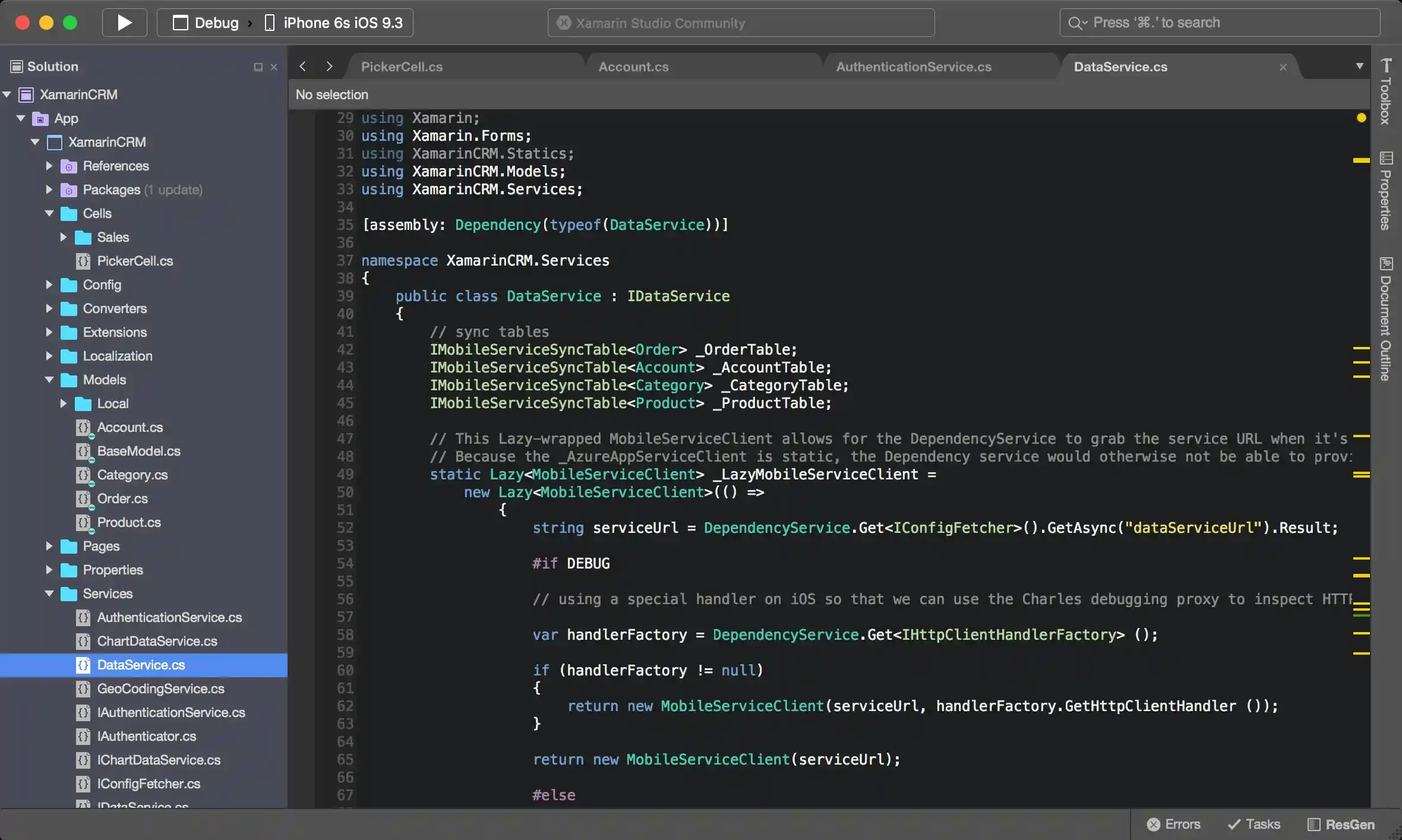The image size is (1402, 840).
Task: Toggle auto-hide on the Solution pad
Action: point(257,67)
